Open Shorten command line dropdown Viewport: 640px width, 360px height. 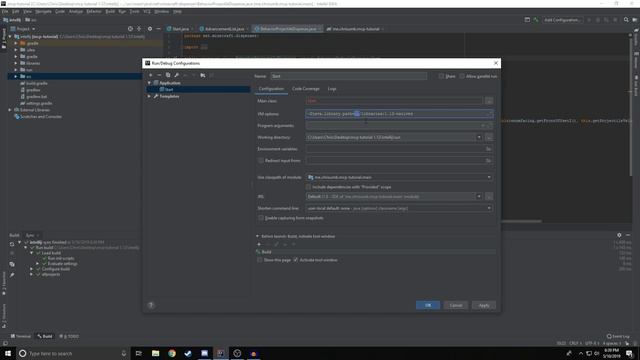click(489, 209)
